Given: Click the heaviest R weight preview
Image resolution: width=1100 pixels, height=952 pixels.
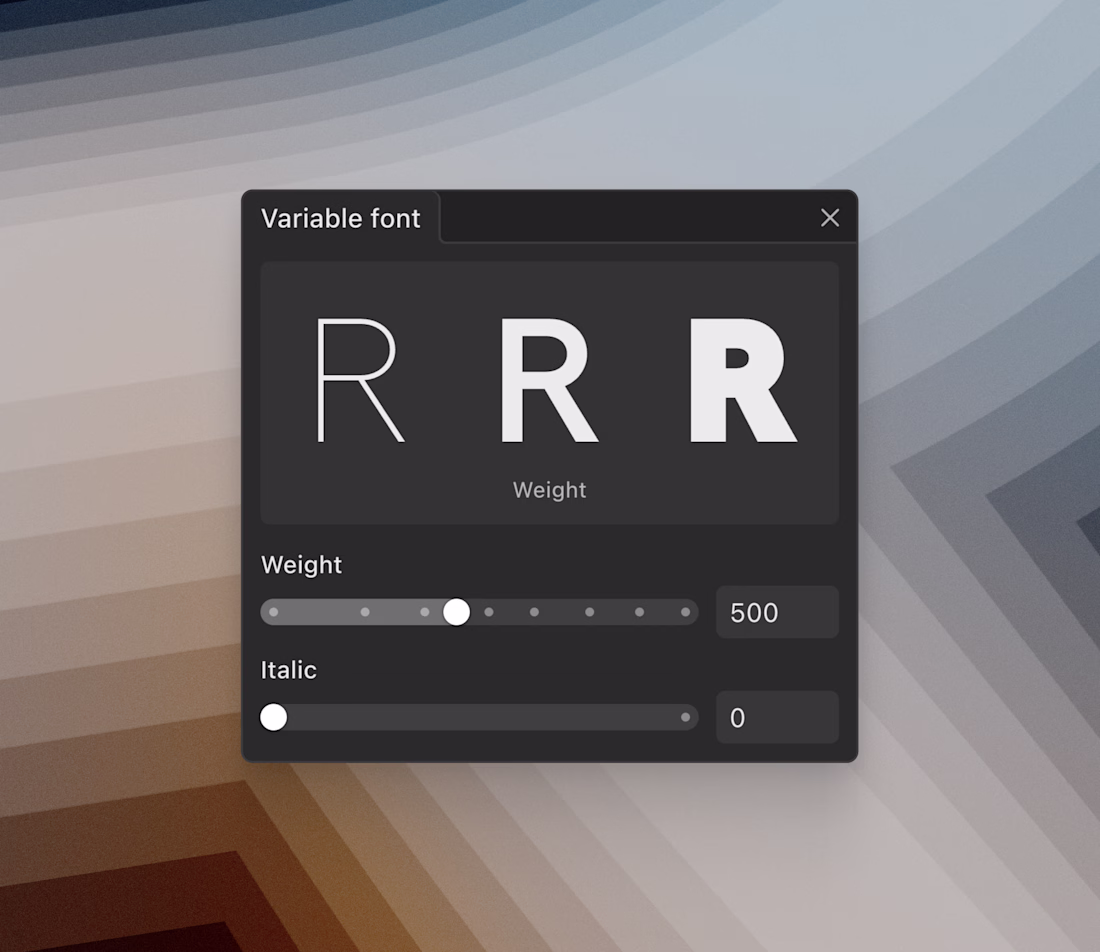Looking at the screenshot, I should point(744,380).
